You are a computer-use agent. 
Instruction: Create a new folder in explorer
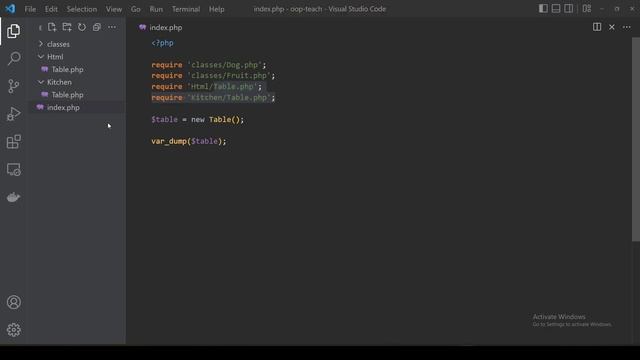[x=67, y=27]
